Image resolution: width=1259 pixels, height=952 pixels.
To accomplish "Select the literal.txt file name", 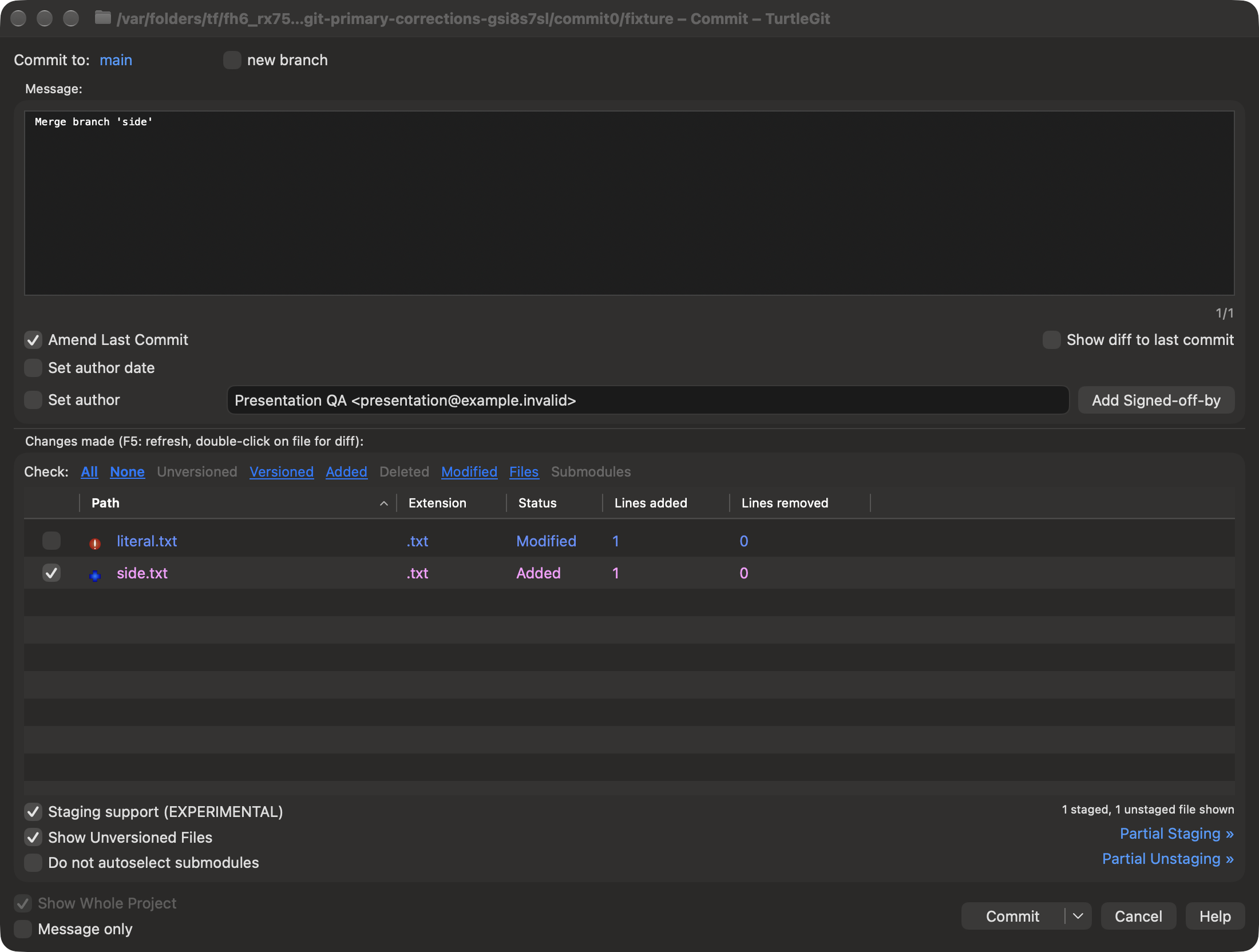I will coord(147,541).
